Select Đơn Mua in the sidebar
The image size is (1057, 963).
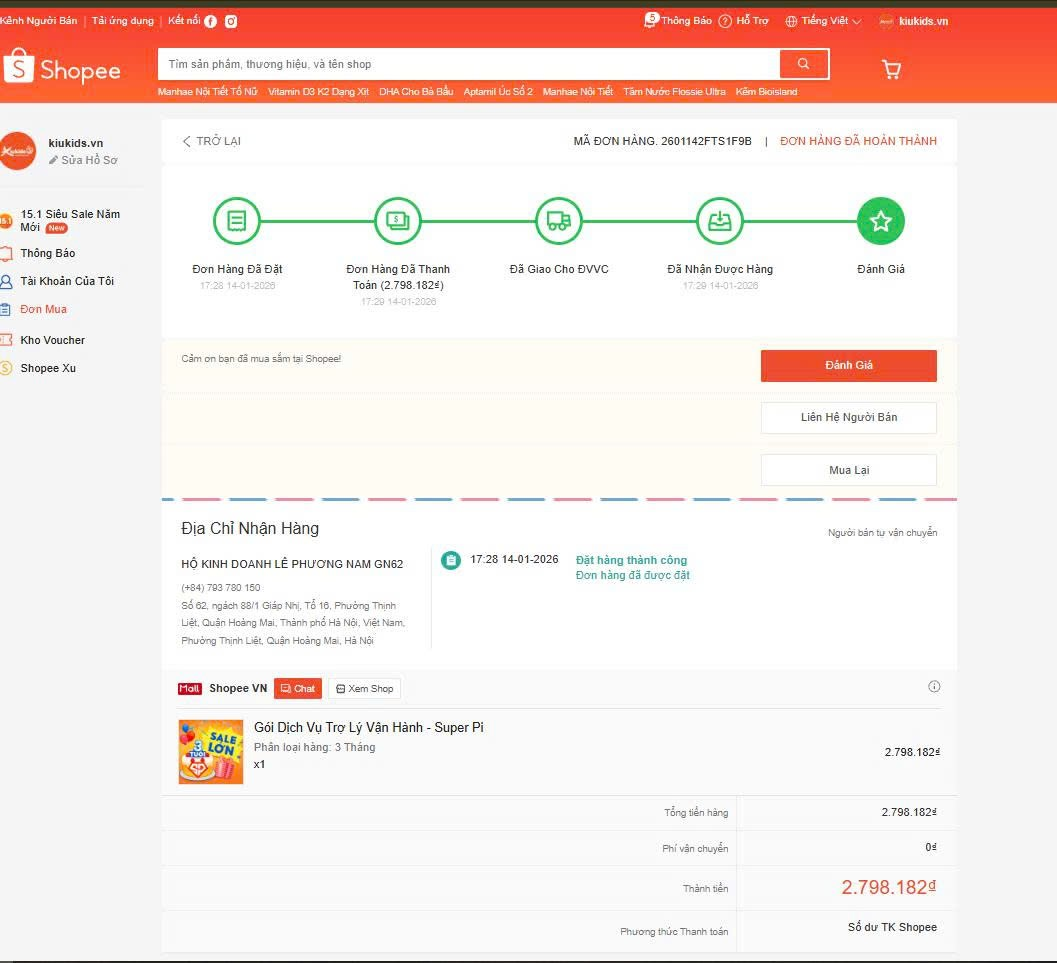pos(43,309)
